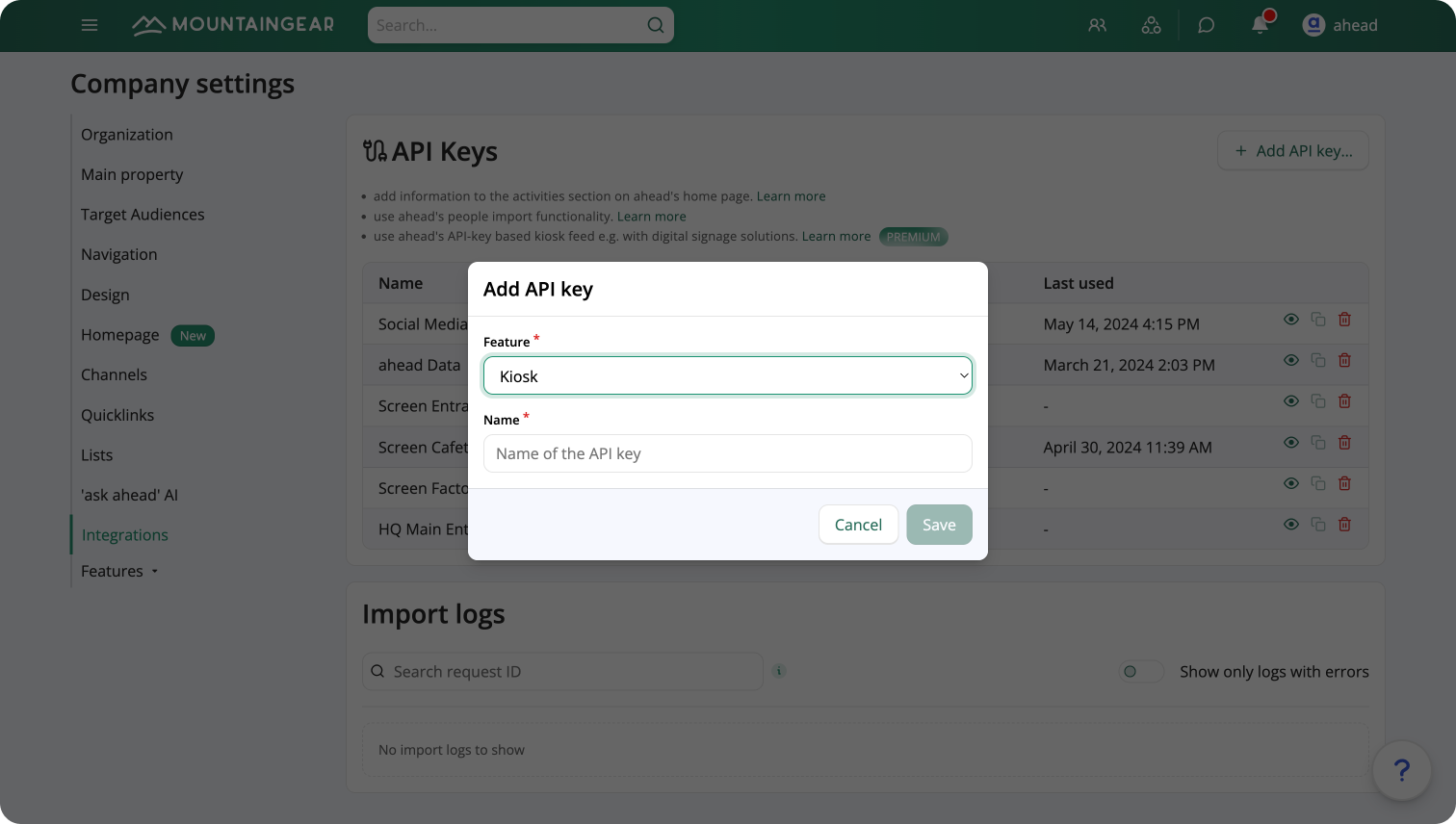Image resolution: width=1456 pixels, height=824 pixels.
Task: Go to the Homepage settings section
Action: click(119, 335)
